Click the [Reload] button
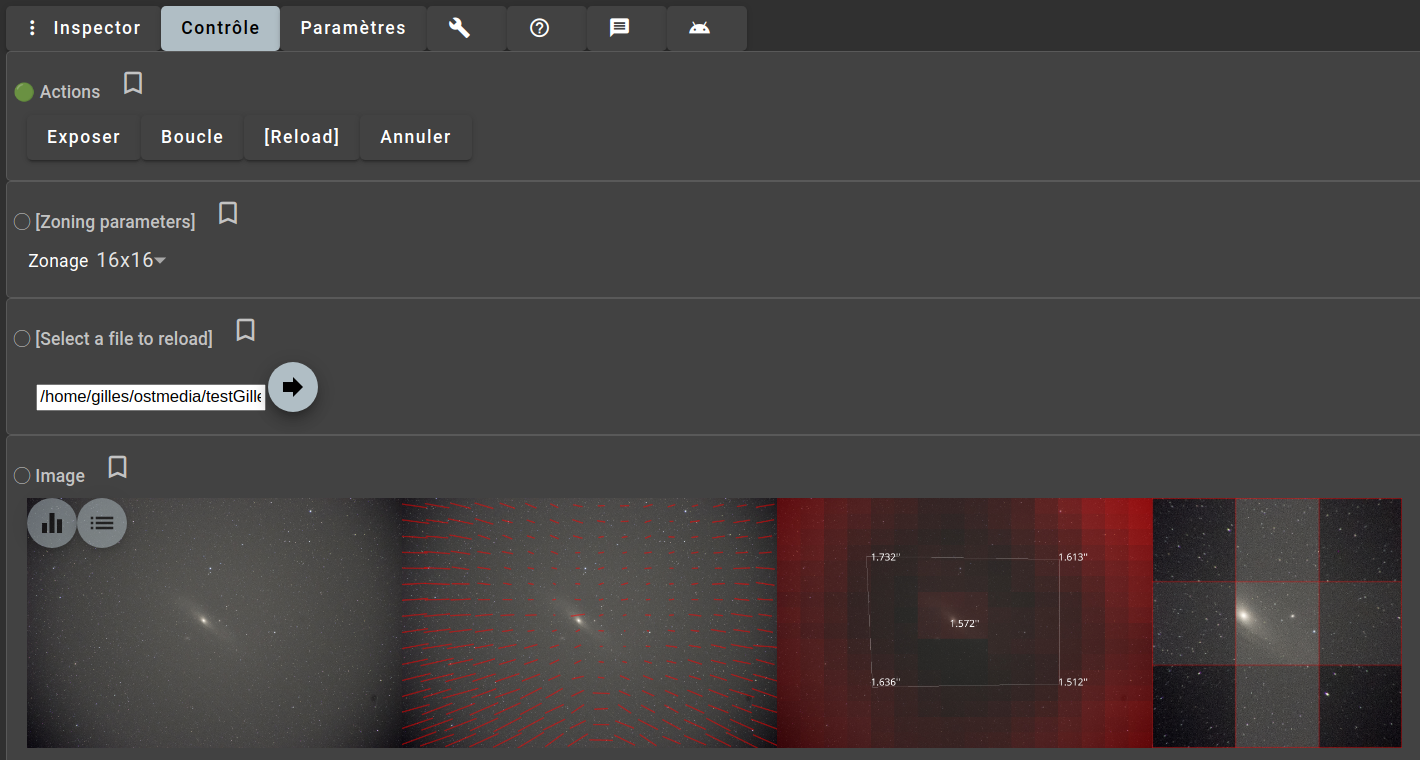Image resolution: width=1420 pixels, height=760 pixels. coord(302,137)
